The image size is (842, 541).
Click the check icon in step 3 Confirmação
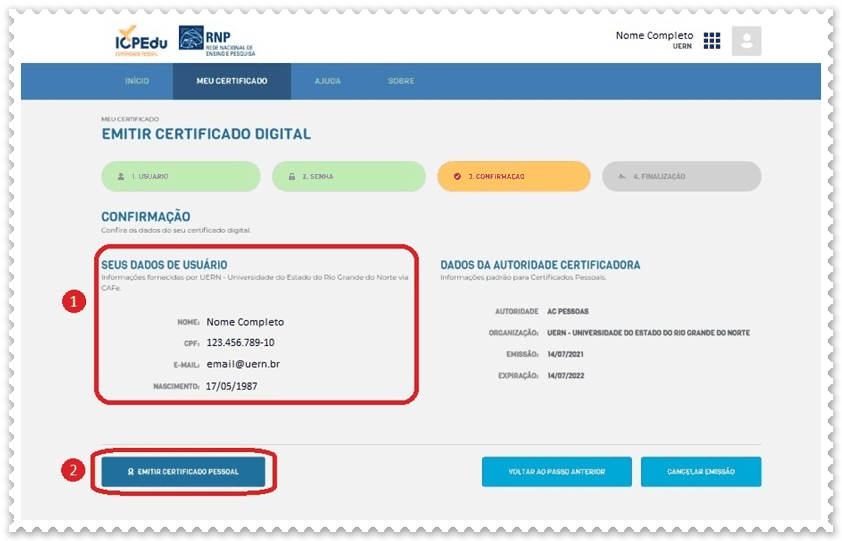(x=457, y=176)
